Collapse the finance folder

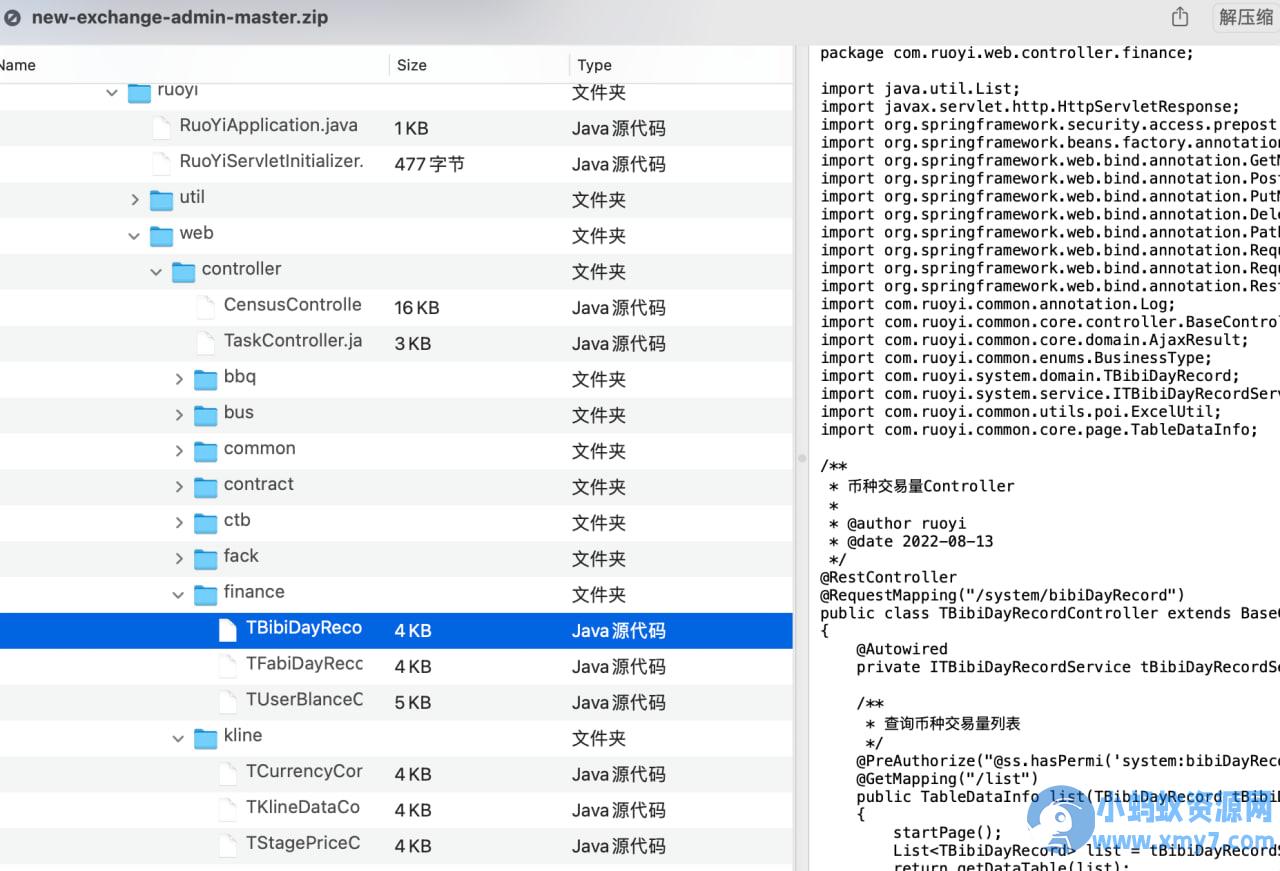178,595
